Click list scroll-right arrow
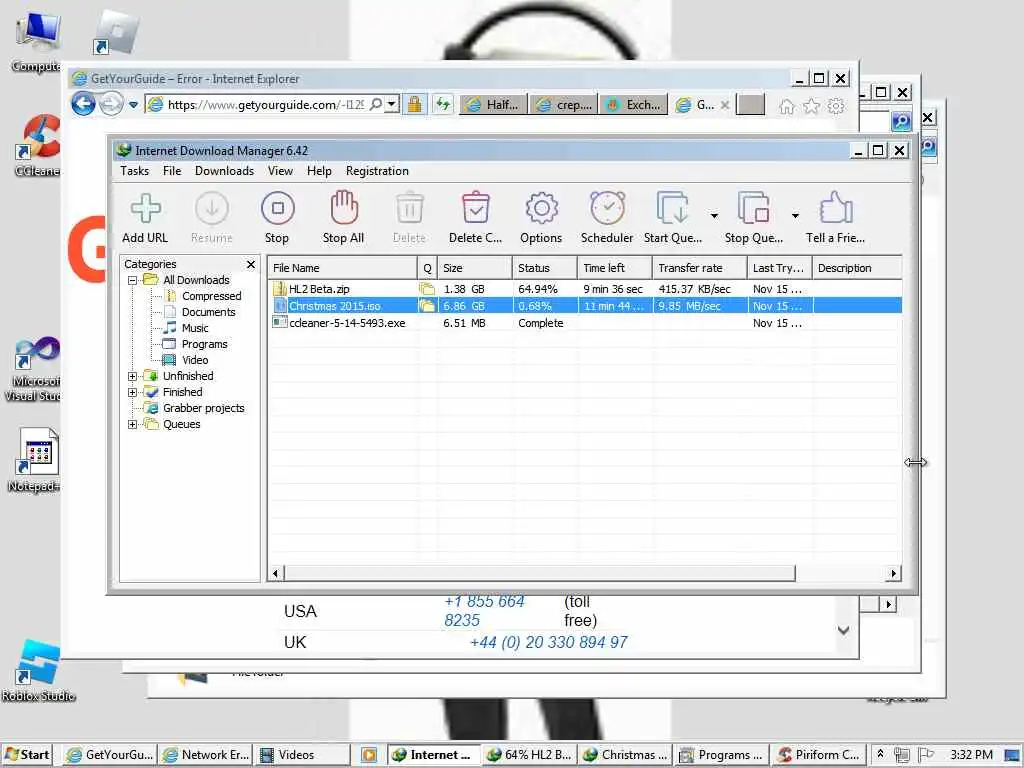The height and width of the screenshot is (768, 1024). [x=893, y=573]
